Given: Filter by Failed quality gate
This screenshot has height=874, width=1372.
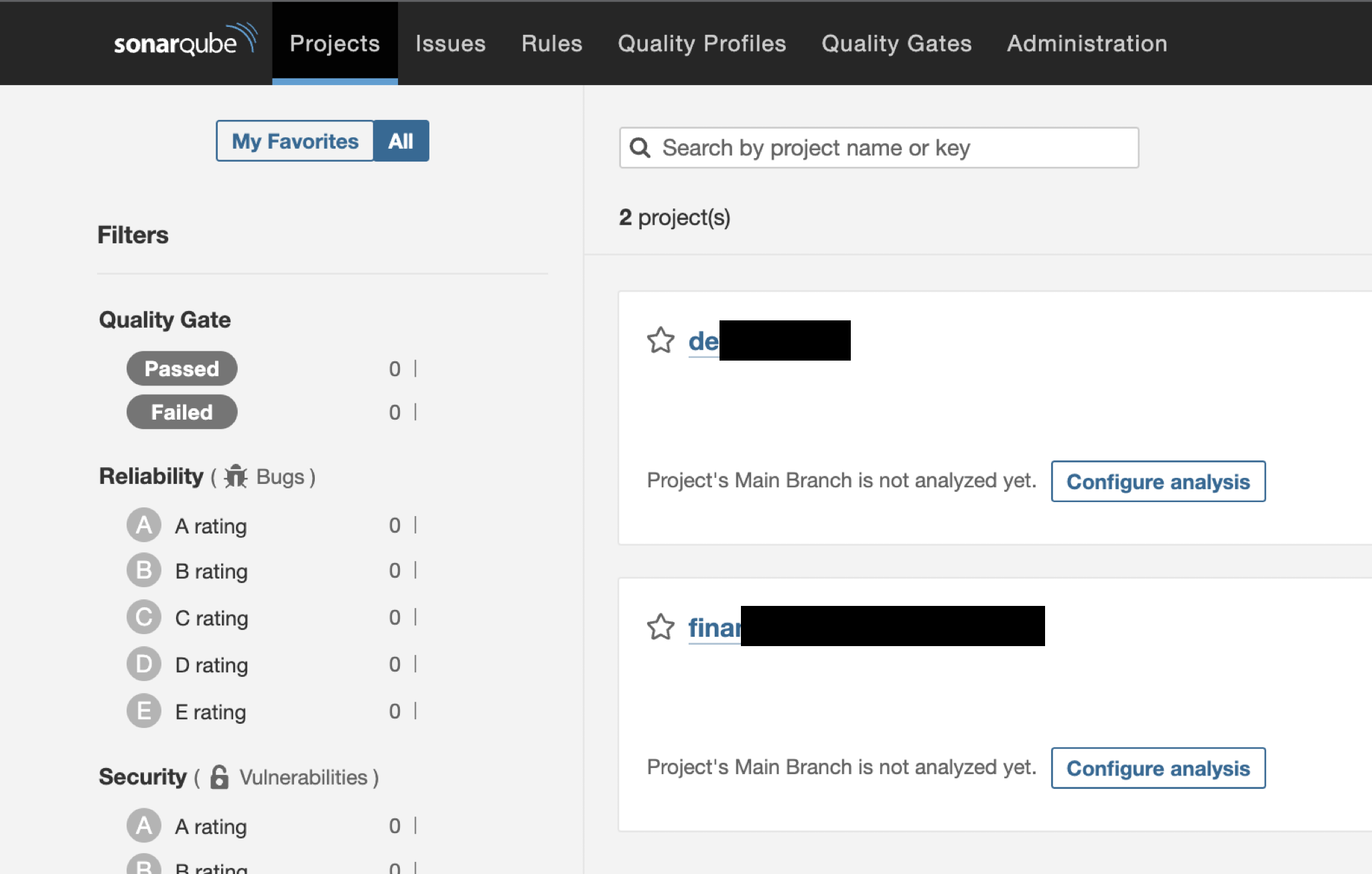Looking at the screenshot, I should click(182, 412).
